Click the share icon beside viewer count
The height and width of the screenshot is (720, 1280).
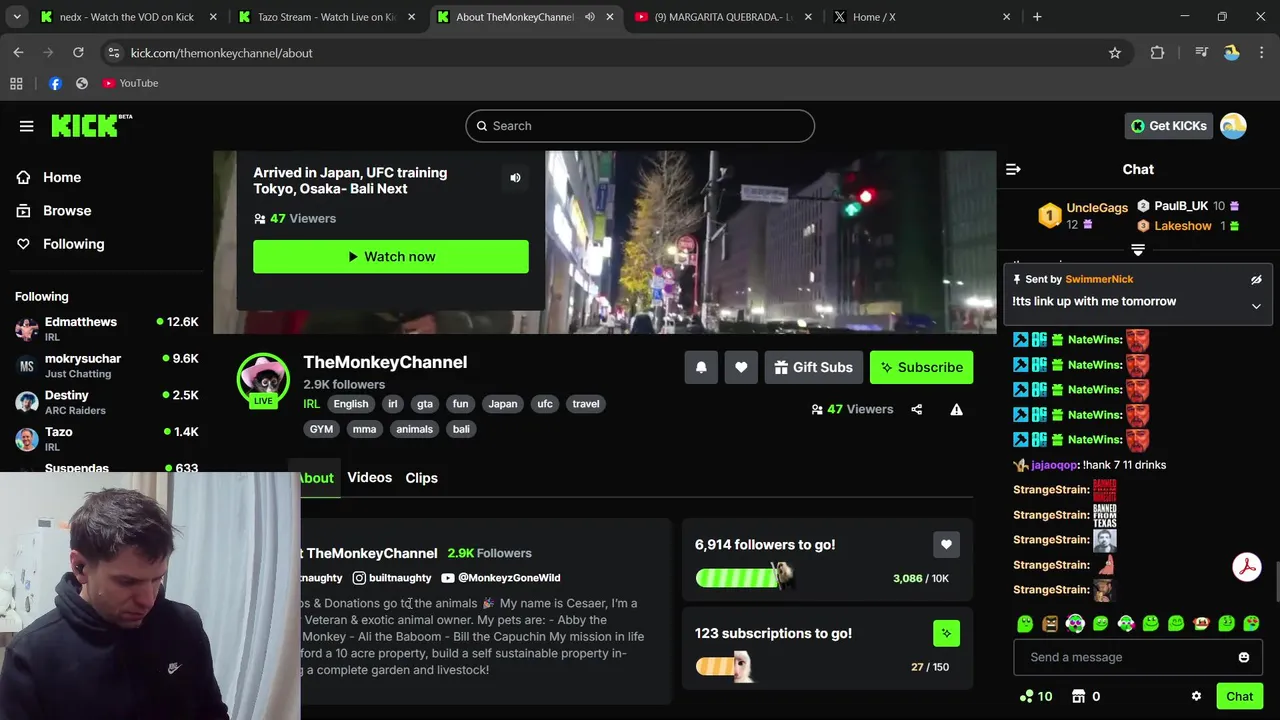pos(916,409)
